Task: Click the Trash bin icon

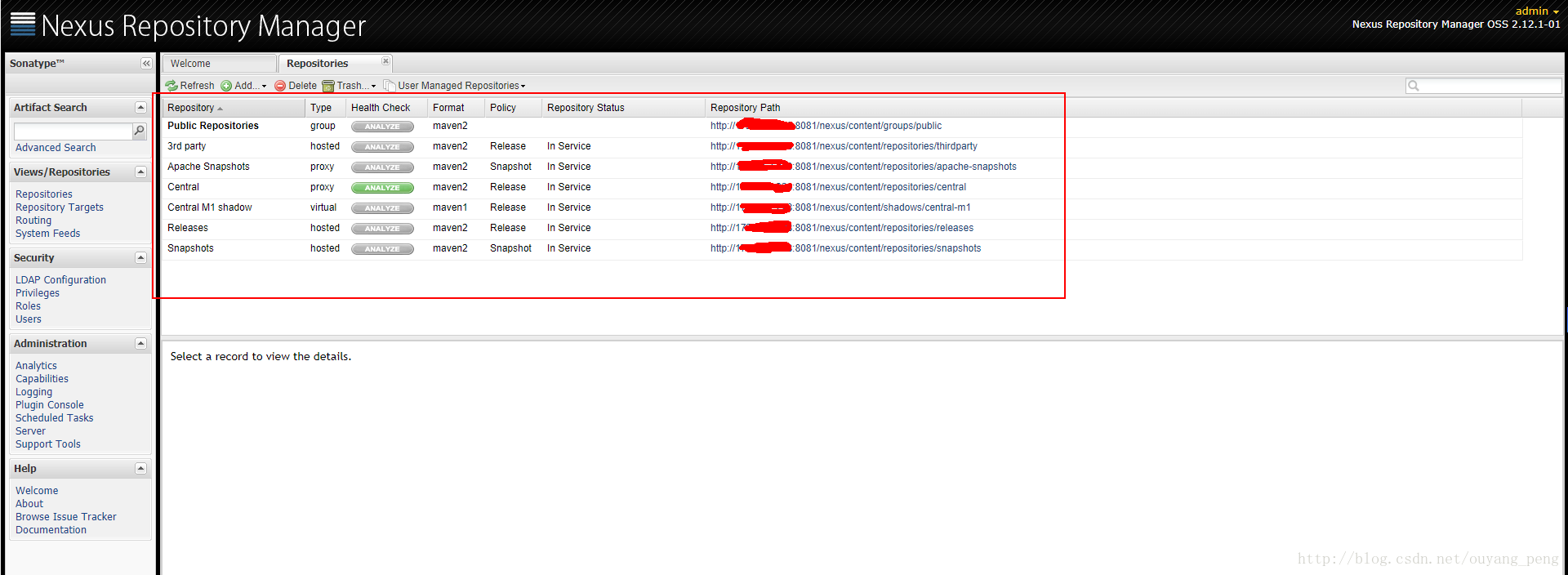Action: [328, 86]
